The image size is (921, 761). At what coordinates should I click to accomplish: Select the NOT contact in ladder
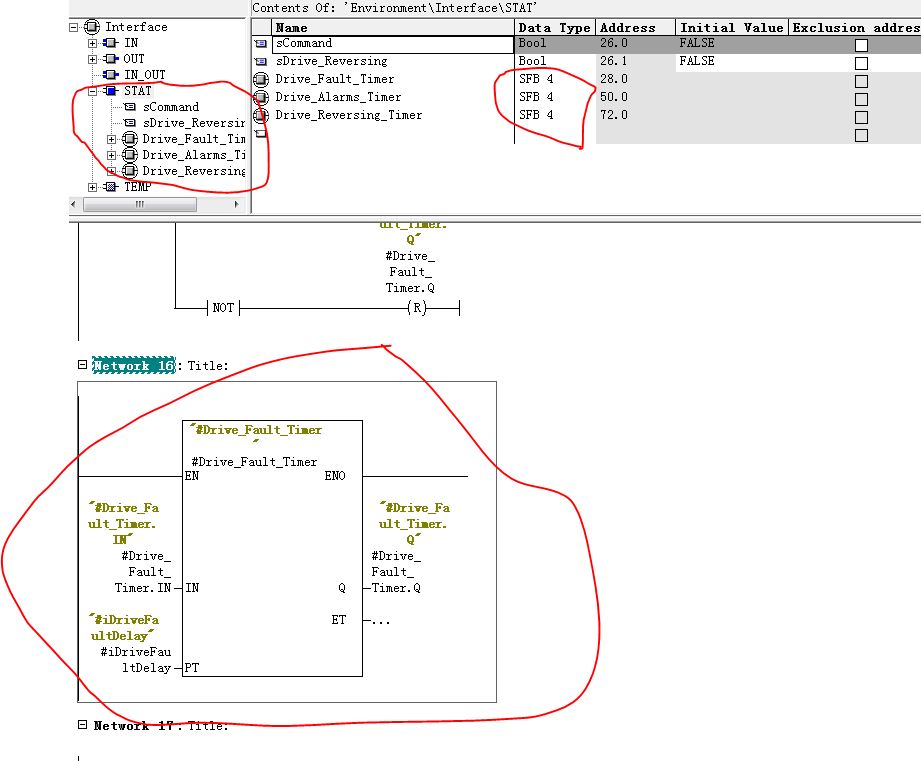pos(223,308)
